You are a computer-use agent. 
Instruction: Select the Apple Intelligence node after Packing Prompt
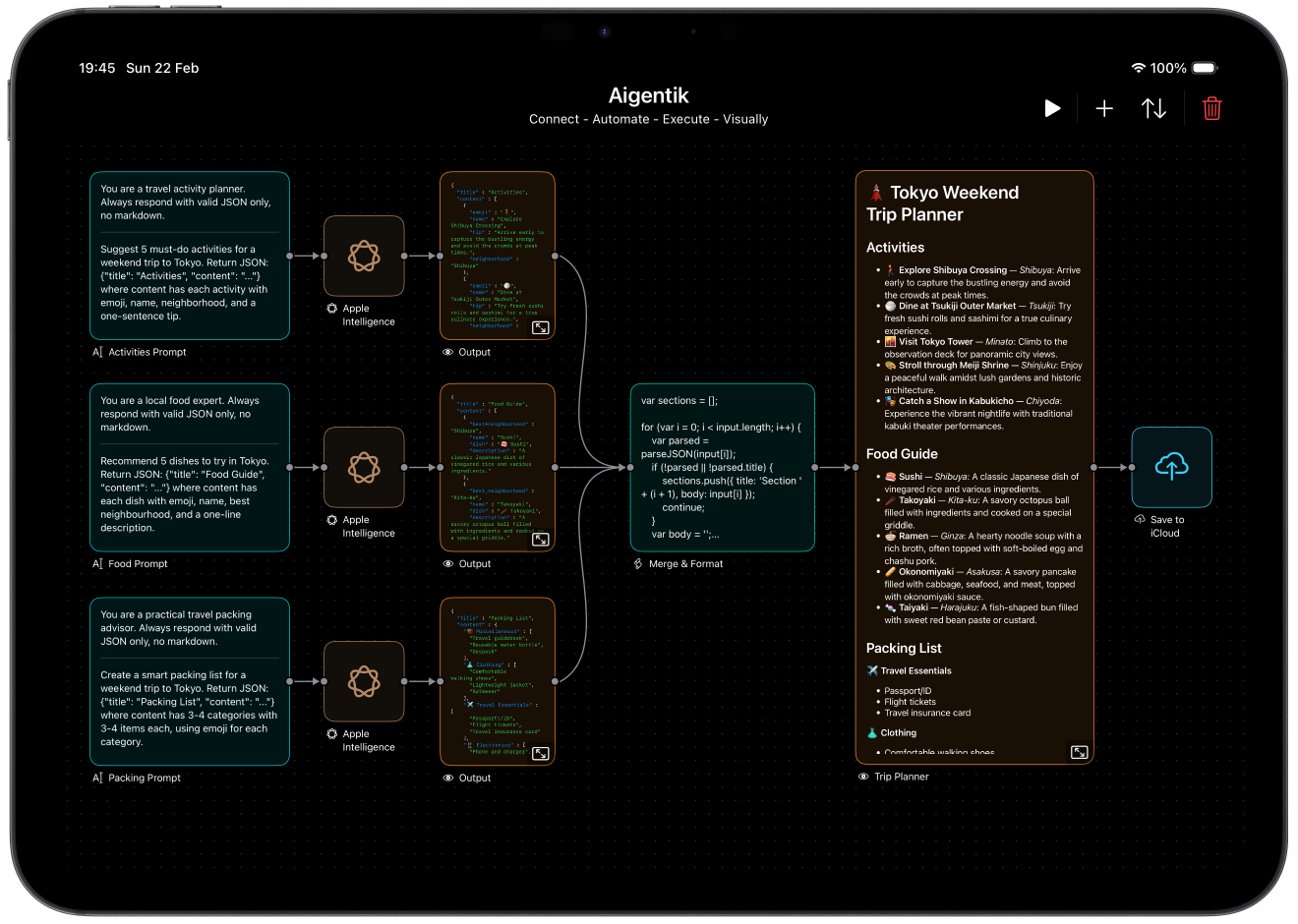tap(364, 681)
